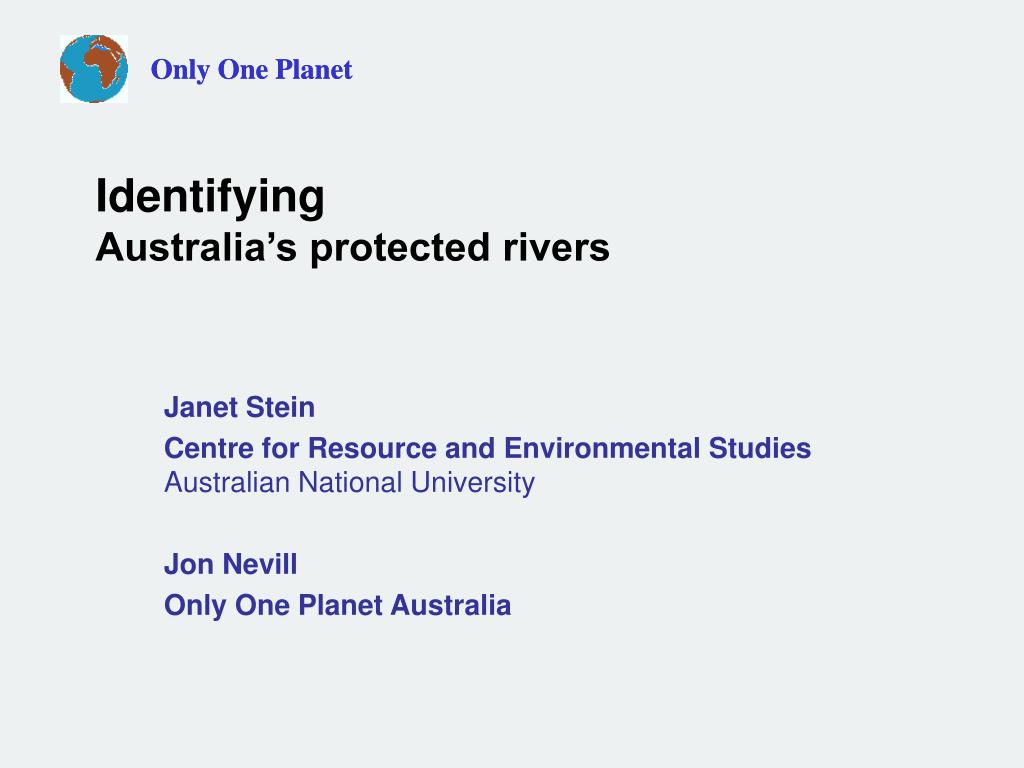The width and height of the screenshot is (1024, 768).
Task: Click the "Only One Planet" header text
Action: pyautogui.click(x=251, y=70)
